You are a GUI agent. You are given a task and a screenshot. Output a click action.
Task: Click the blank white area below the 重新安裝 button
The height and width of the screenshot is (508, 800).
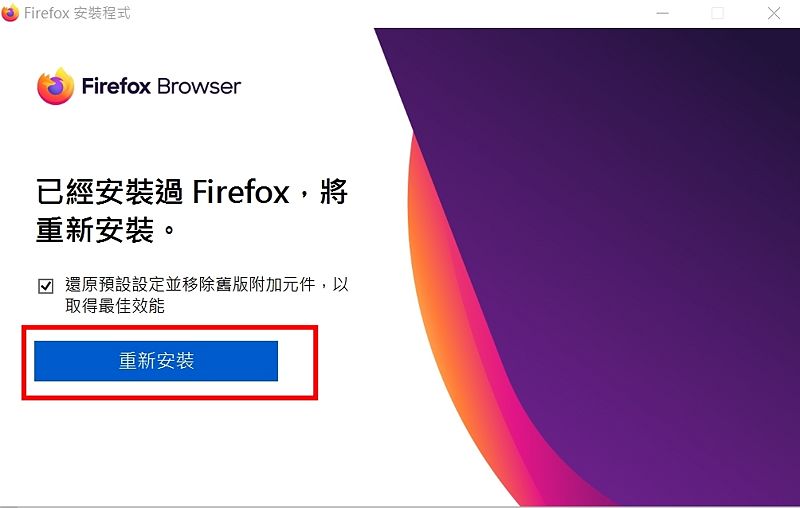coord(168,449)
